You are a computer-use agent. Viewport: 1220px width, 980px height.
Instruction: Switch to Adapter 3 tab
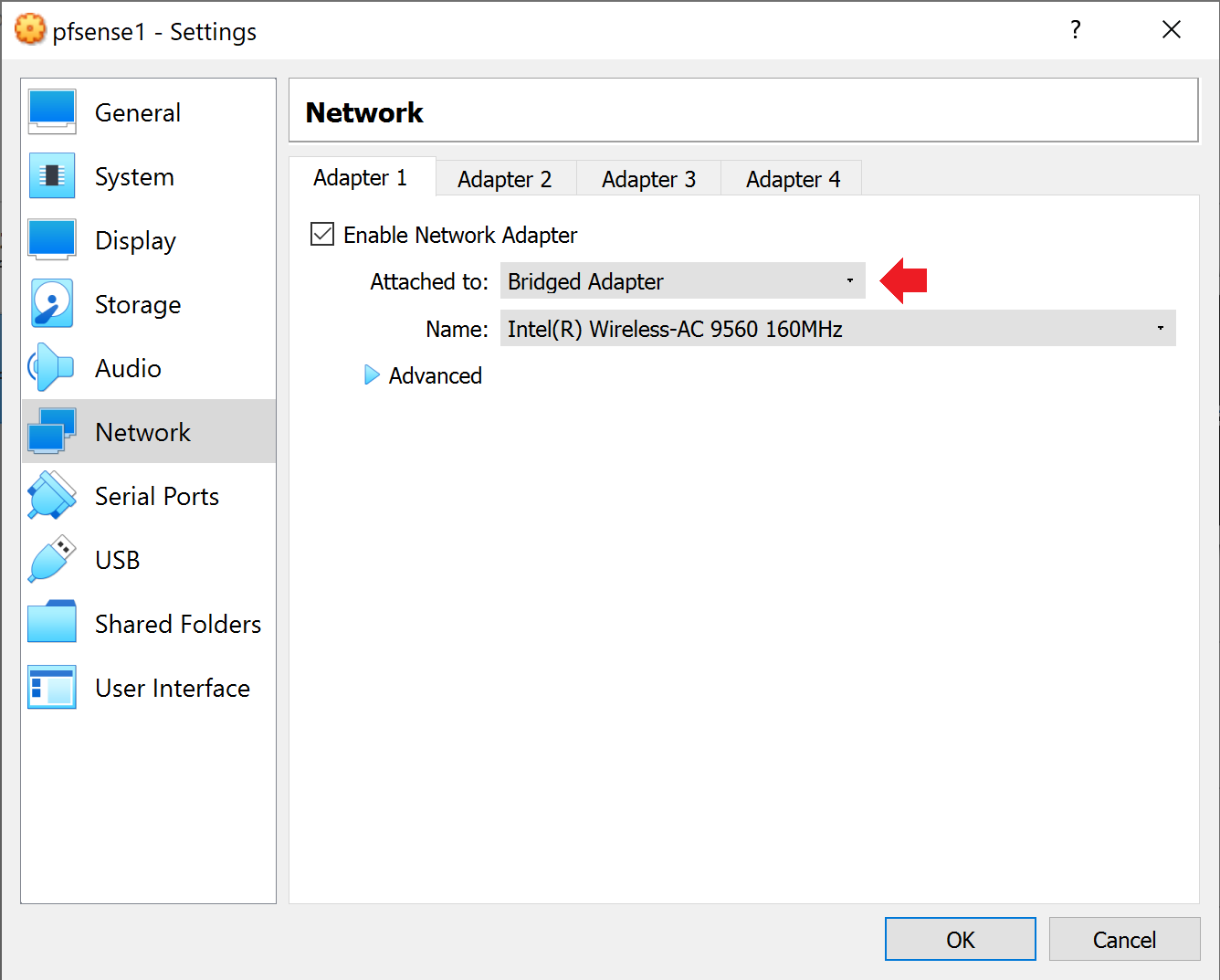[648, 179]
